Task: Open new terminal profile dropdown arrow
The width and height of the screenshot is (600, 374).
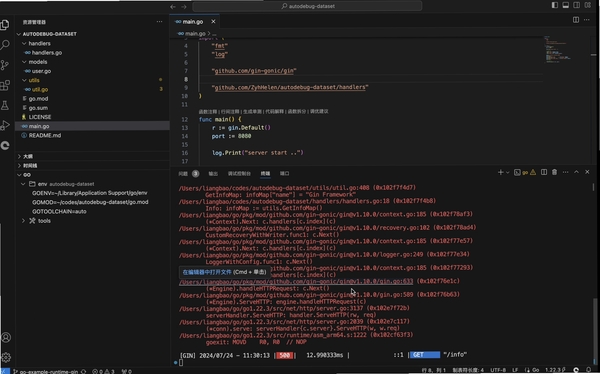Action: pyautogui.click(x=508, y=173)
